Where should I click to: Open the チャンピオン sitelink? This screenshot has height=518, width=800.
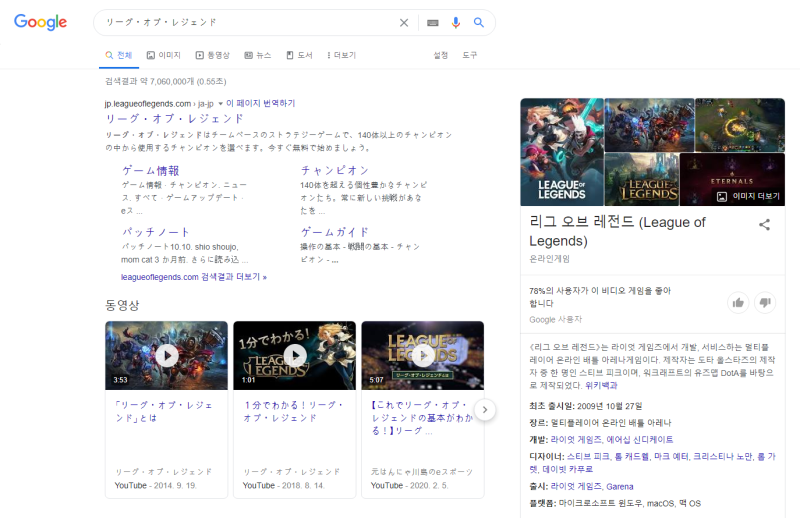pyautogui.click(x=335, y=170)
